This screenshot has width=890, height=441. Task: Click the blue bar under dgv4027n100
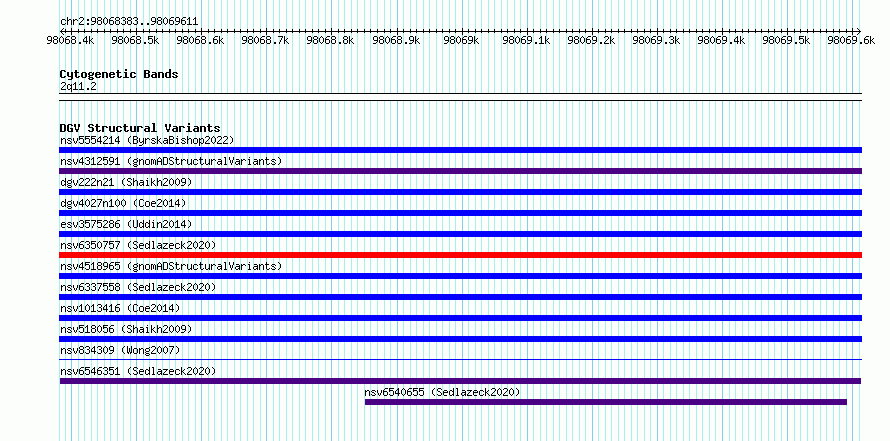pos(461,213)
